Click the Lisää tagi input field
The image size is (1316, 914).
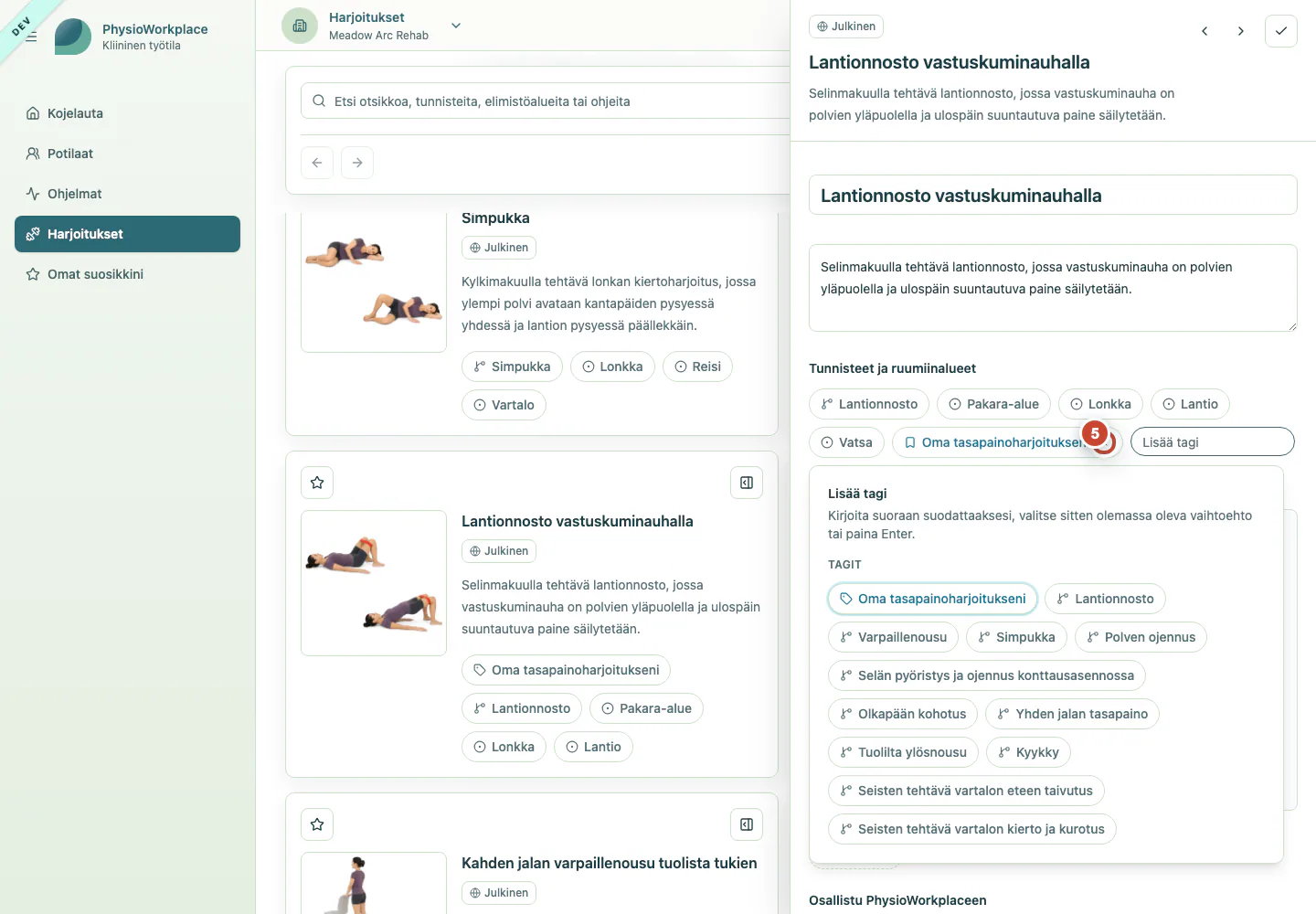point(1213,441)
